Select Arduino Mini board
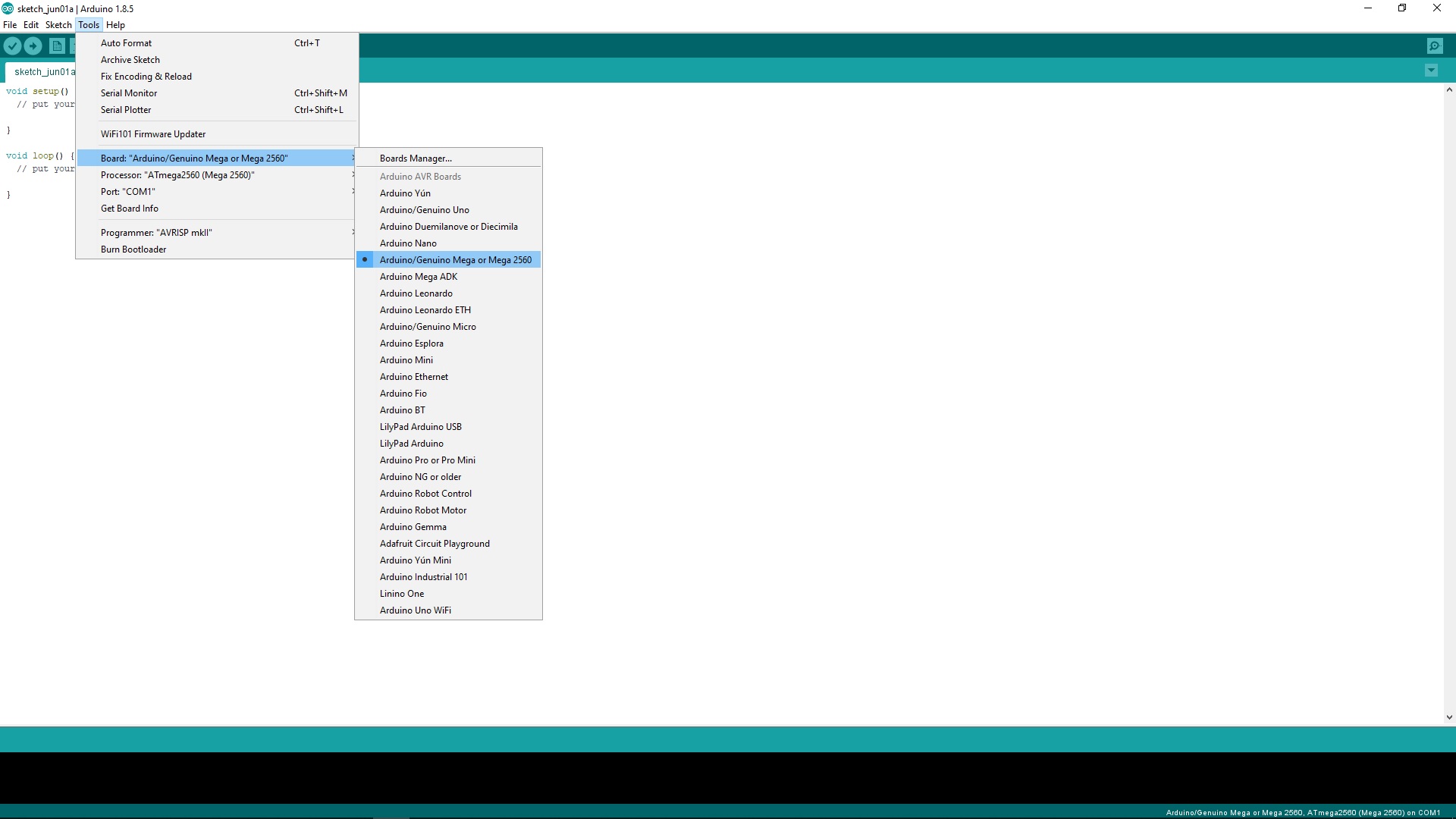Viewport: 1456px width, 819px height. coord(448,360)
